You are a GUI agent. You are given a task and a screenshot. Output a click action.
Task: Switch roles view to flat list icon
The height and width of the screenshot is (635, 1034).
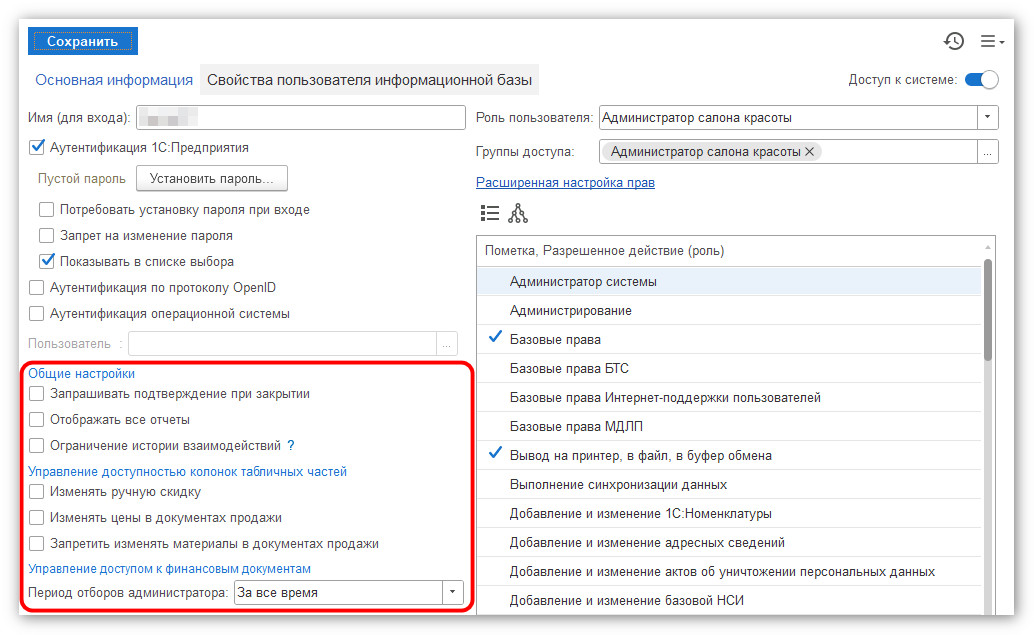pos(489,213)
